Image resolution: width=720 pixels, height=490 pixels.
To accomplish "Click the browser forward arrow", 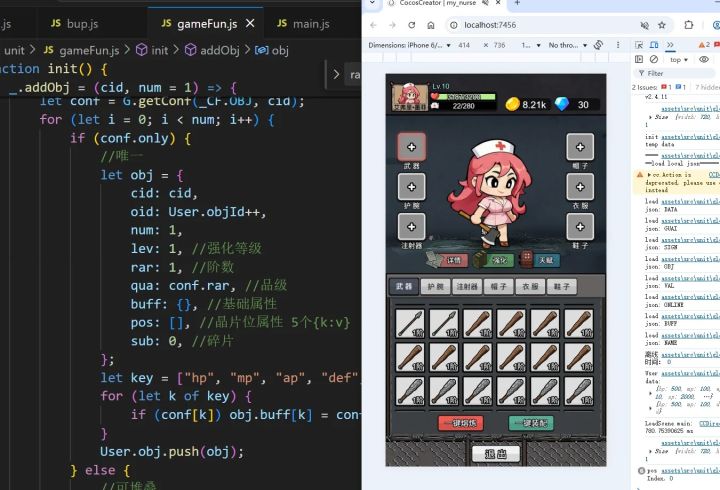I will (392, 25).
